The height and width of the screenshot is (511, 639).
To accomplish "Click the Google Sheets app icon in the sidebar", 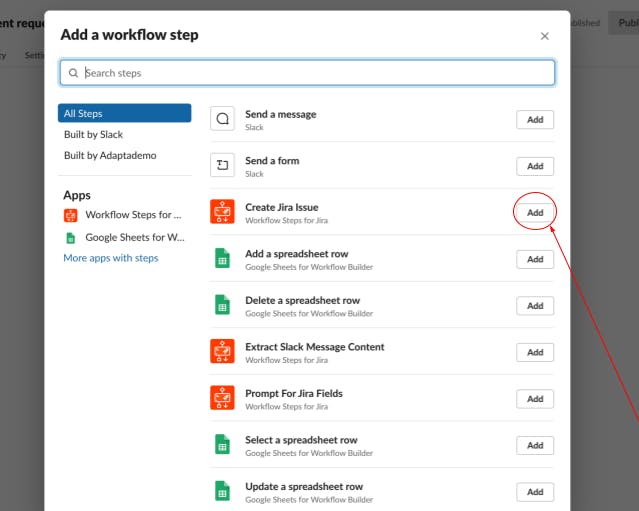I will pos(71,238).
